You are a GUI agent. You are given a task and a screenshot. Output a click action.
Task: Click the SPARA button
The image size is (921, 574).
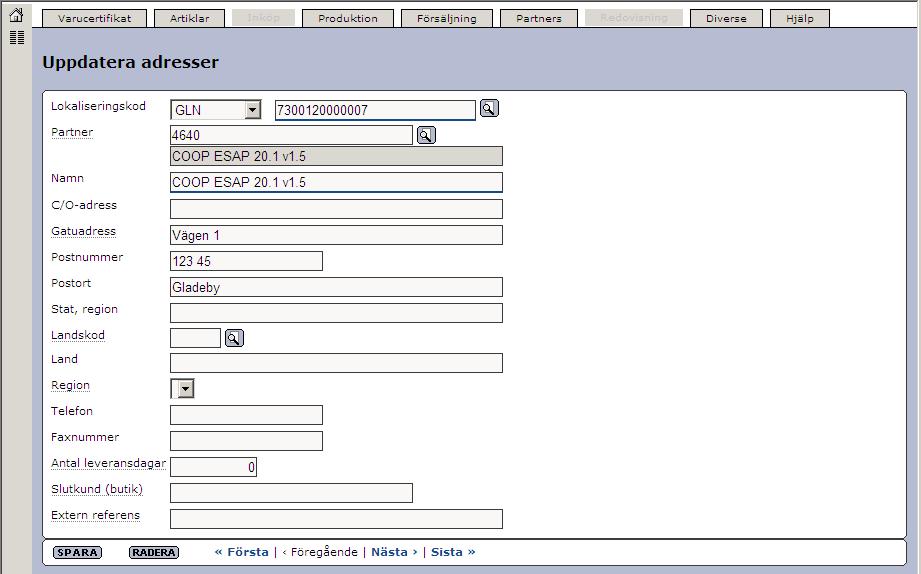78,552
